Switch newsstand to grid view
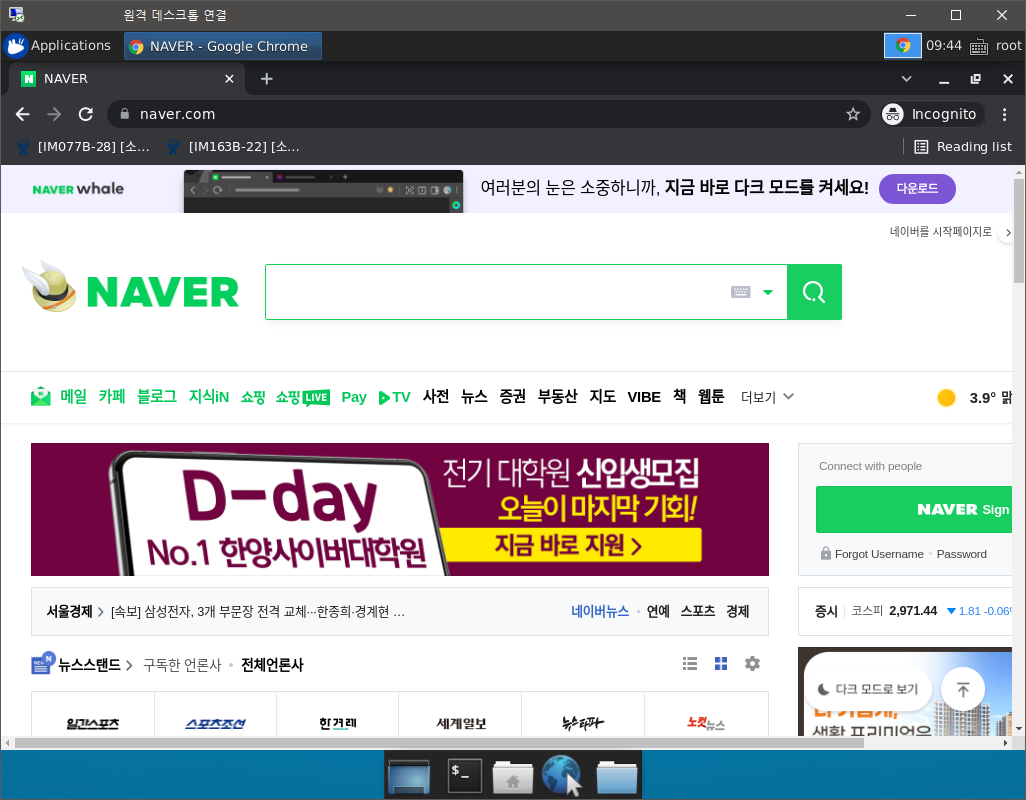This screenshot has width=1026, height=800. tap(721, 664)
